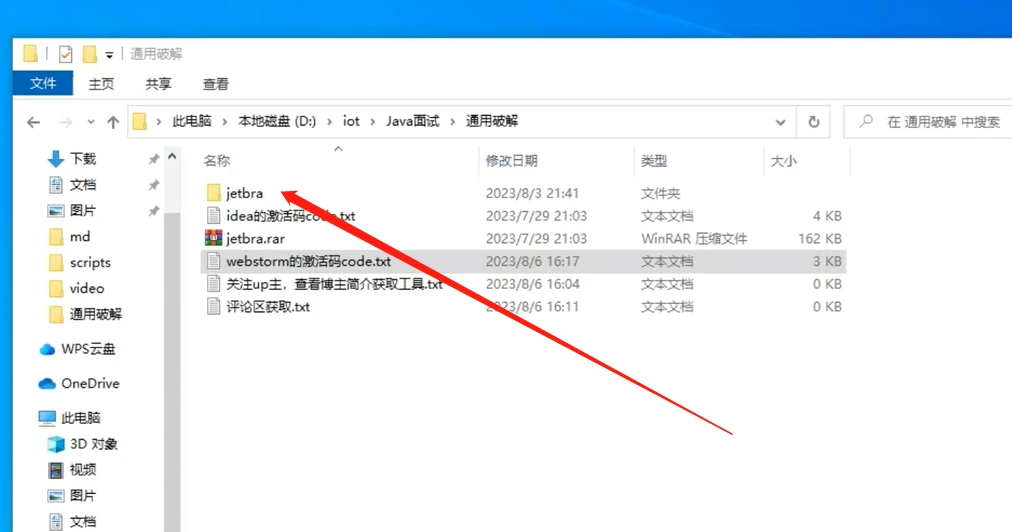Expand the address bar history dropdown
The height and width of the screenshot is (532, 1012).
tap(780, 121)
